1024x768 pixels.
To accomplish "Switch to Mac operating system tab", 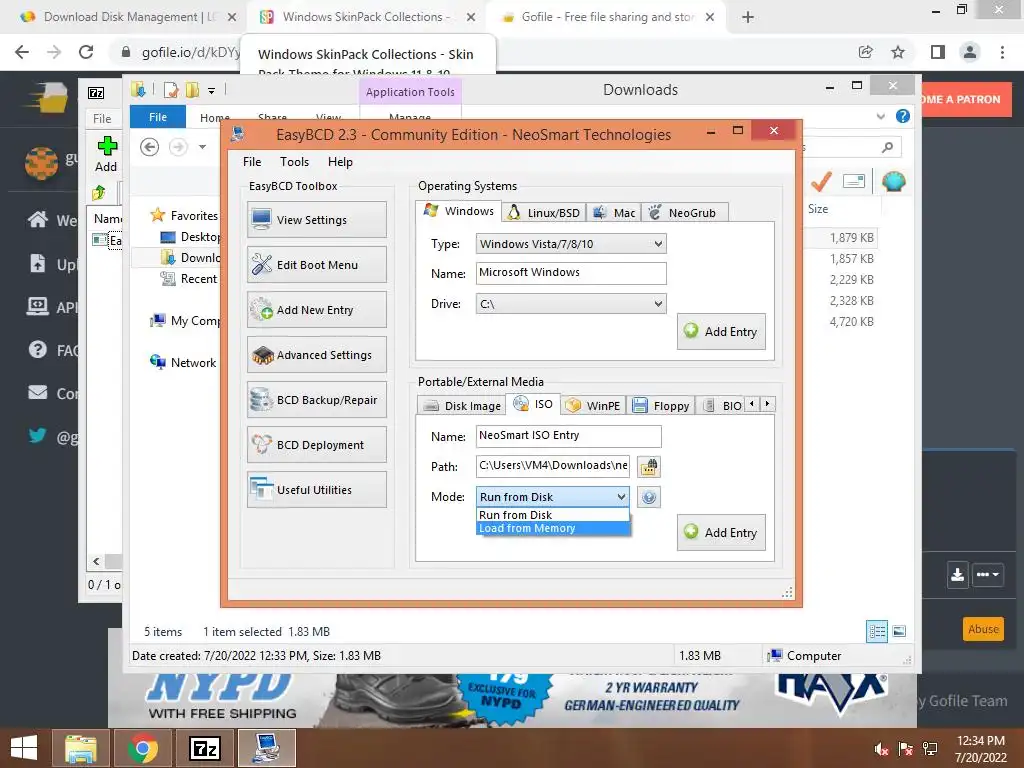I will [614, 212].
